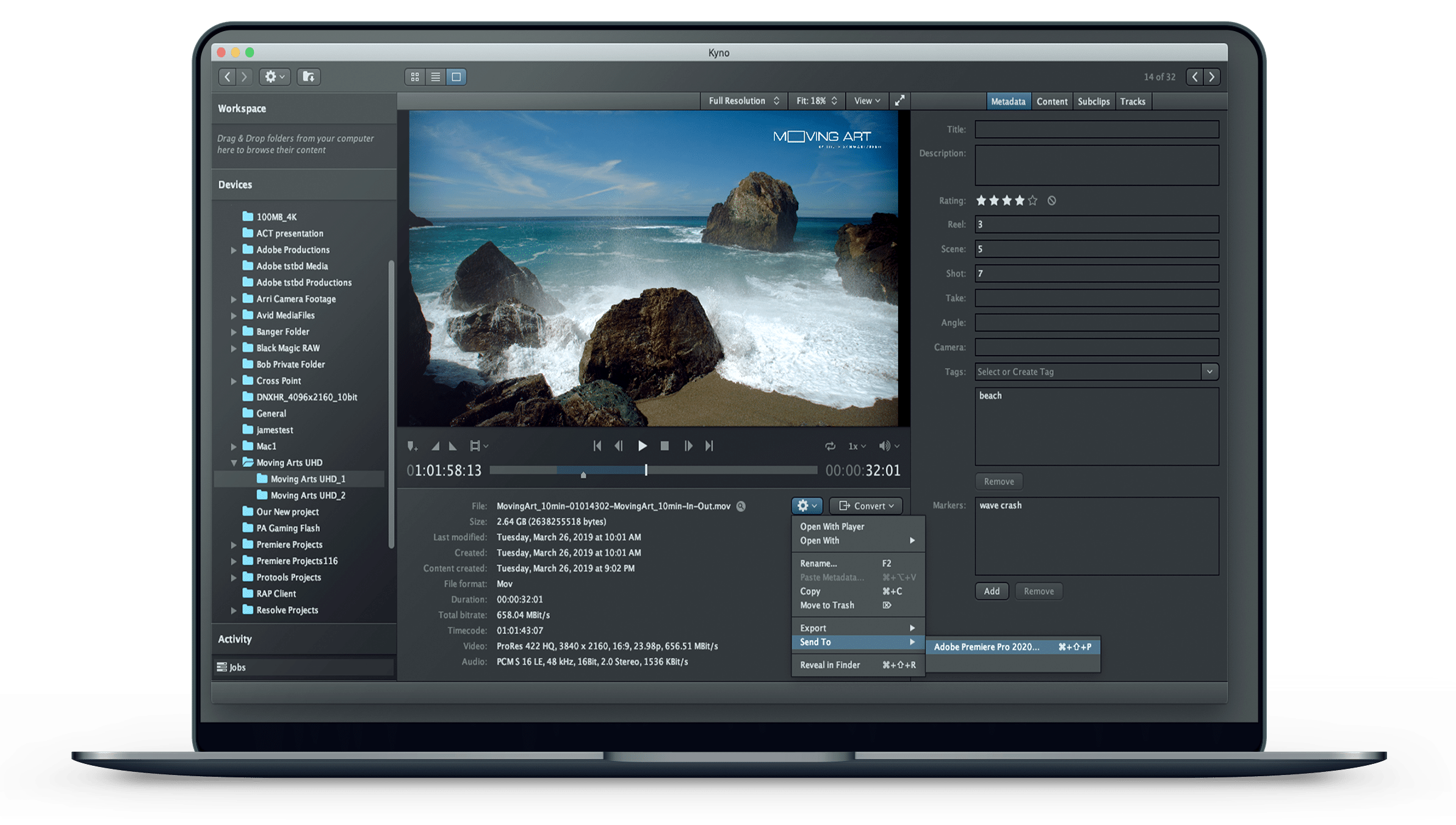Step one frame forward

(x=688, y=446)
